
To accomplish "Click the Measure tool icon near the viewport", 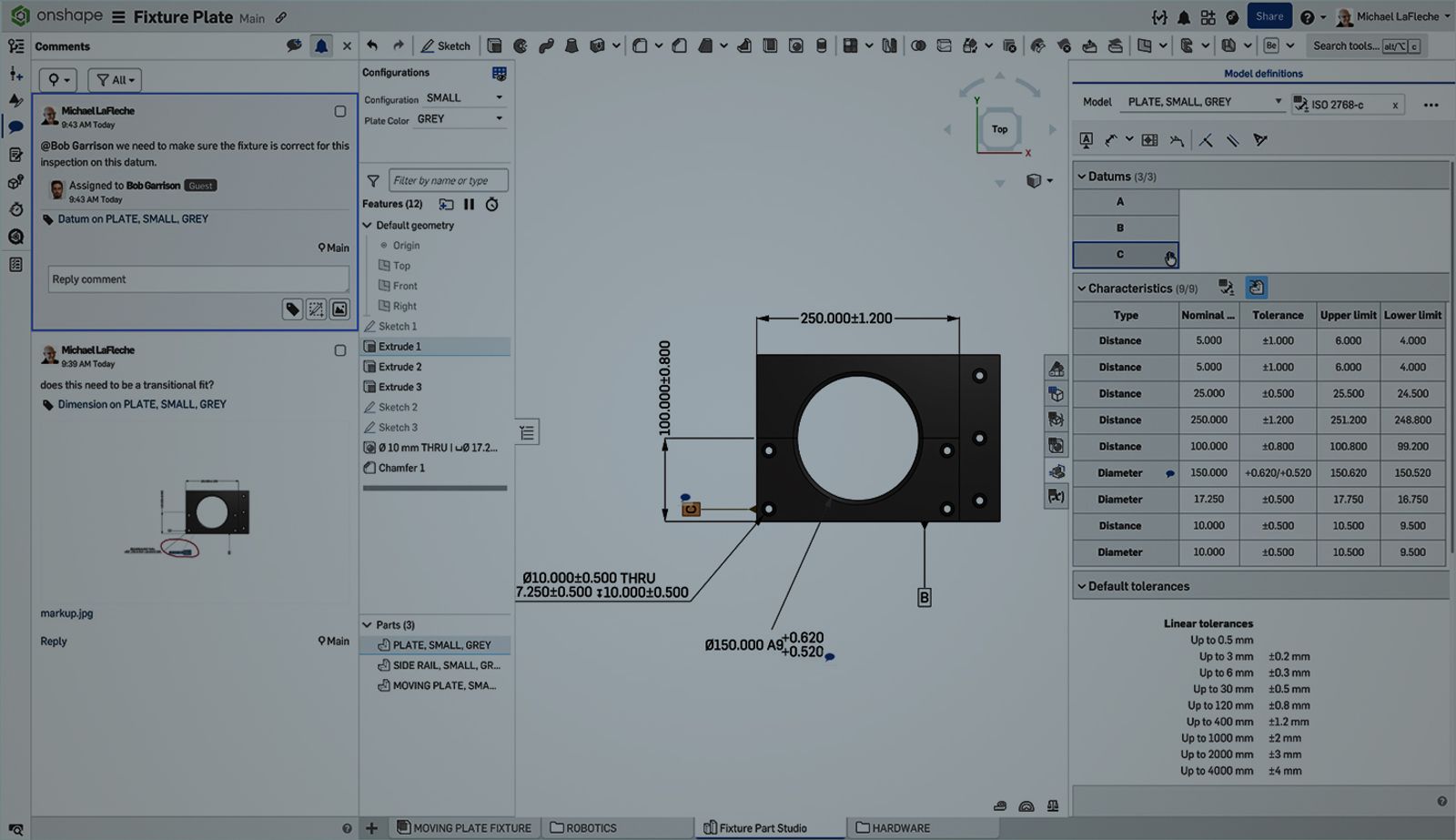I will [999, 806].
